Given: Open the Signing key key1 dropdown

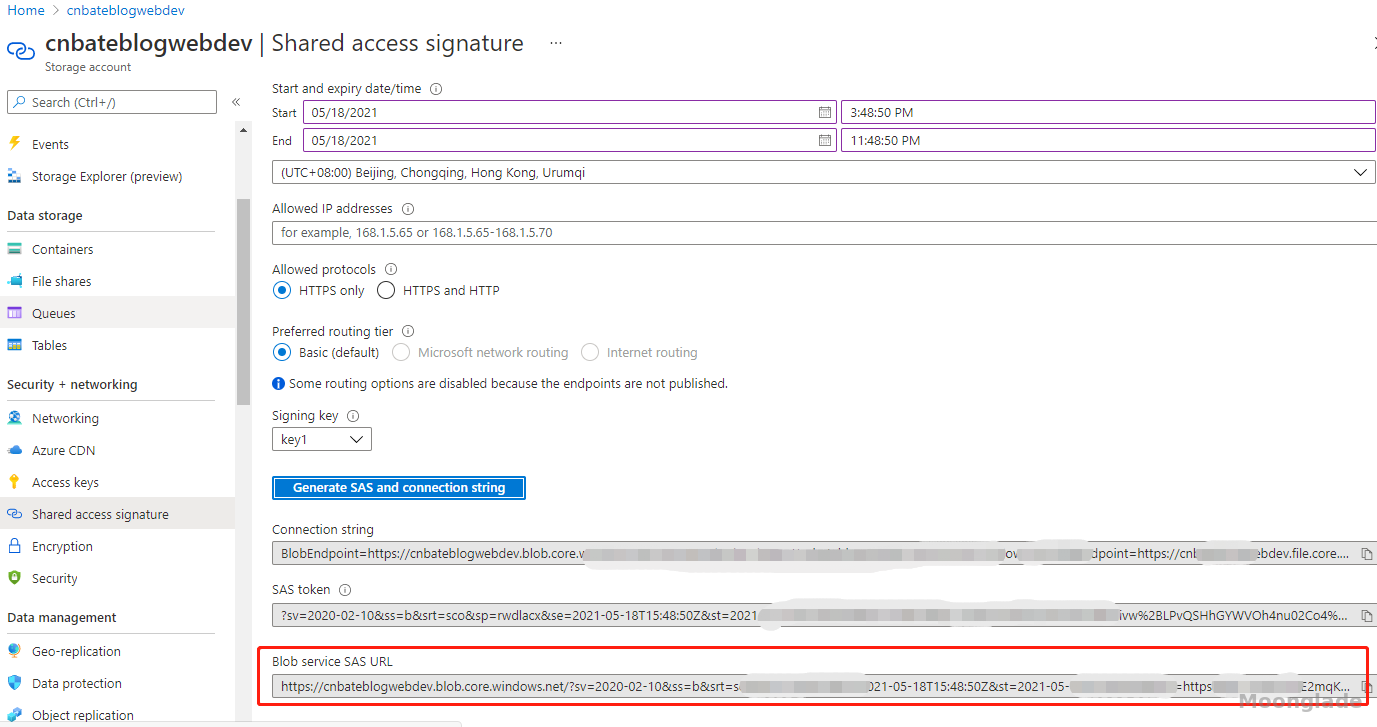Looking at the screenshot, I should coord(322,439).
